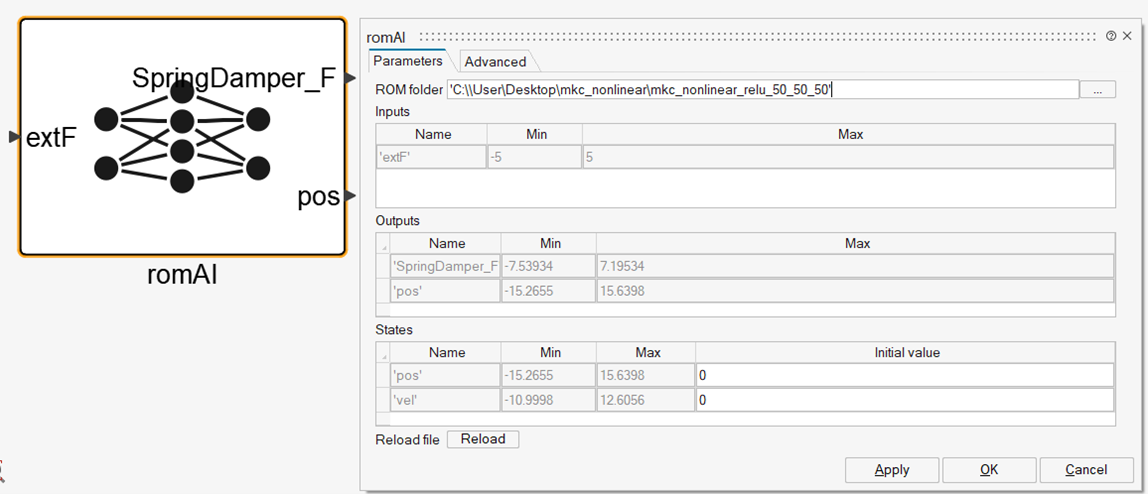Click the extF input port arrow

click(x=14, y=137)
